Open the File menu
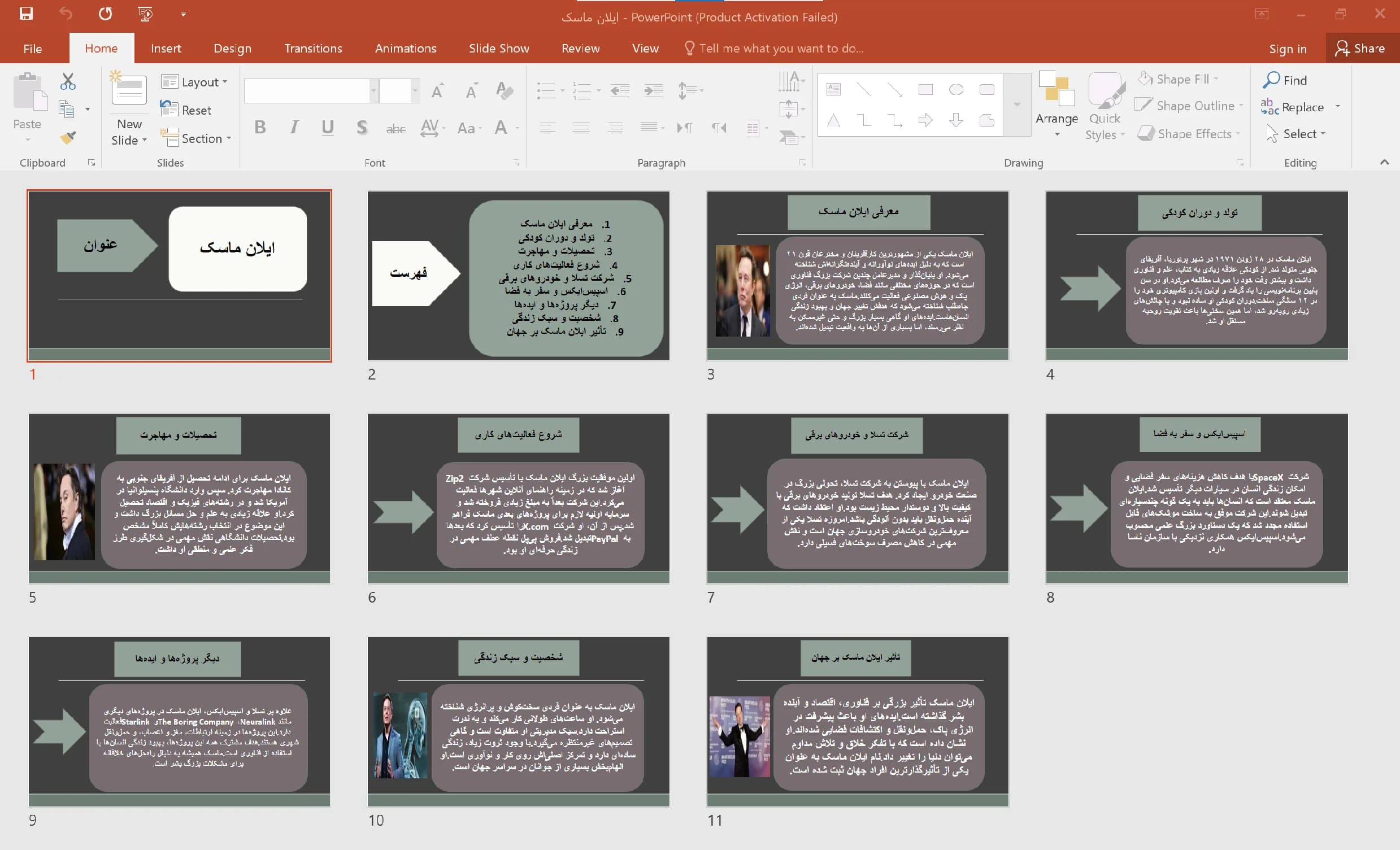 point(32,49)
